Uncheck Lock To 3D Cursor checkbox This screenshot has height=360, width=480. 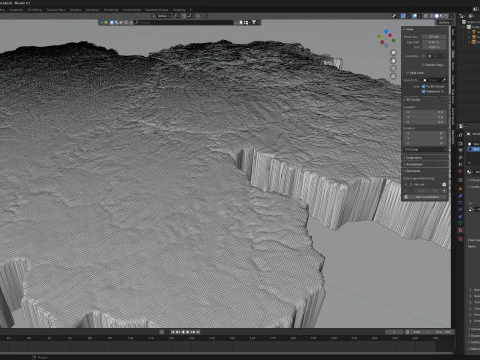click(424, 86)
